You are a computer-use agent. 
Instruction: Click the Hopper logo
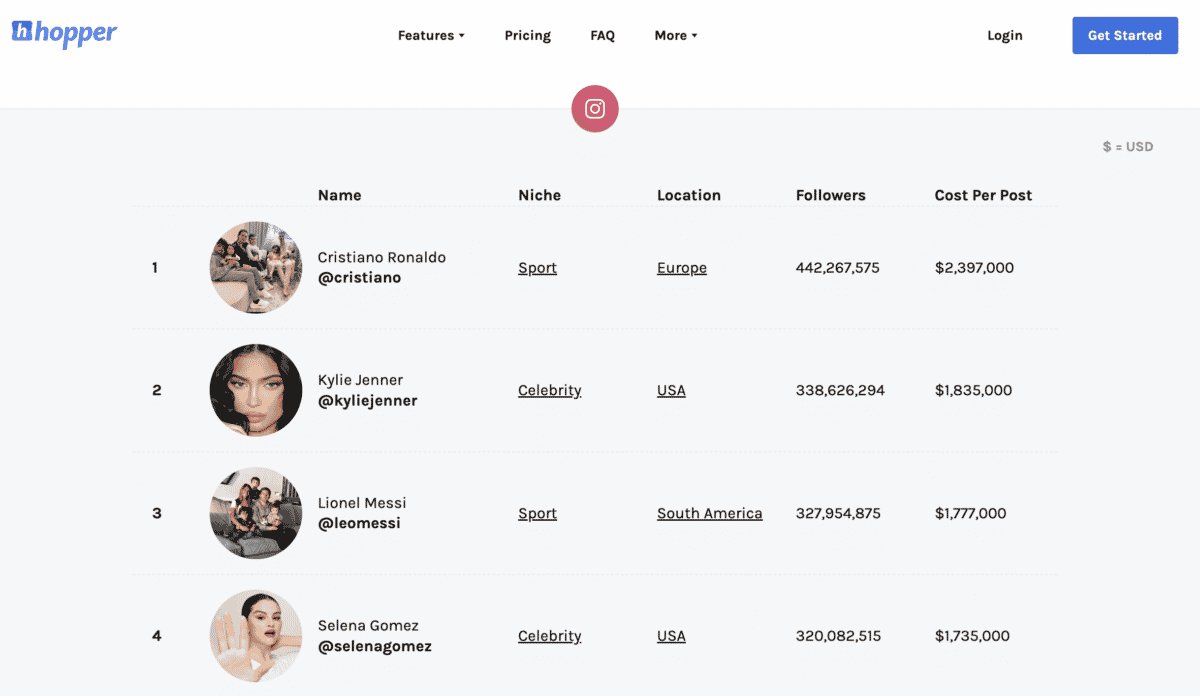64,33
